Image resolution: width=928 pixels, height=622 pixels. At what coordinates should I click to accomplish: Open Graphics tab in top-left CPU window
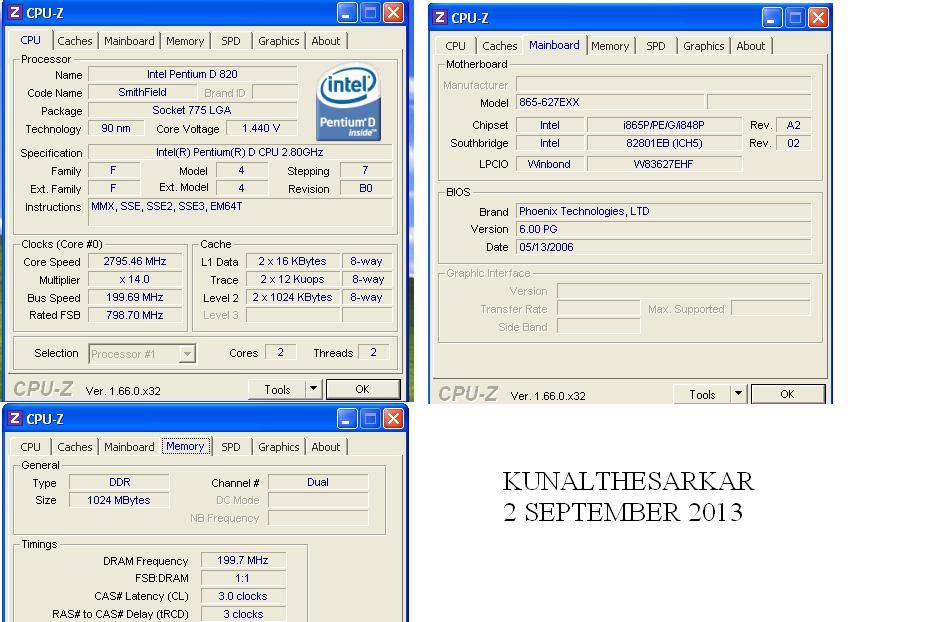278,41
